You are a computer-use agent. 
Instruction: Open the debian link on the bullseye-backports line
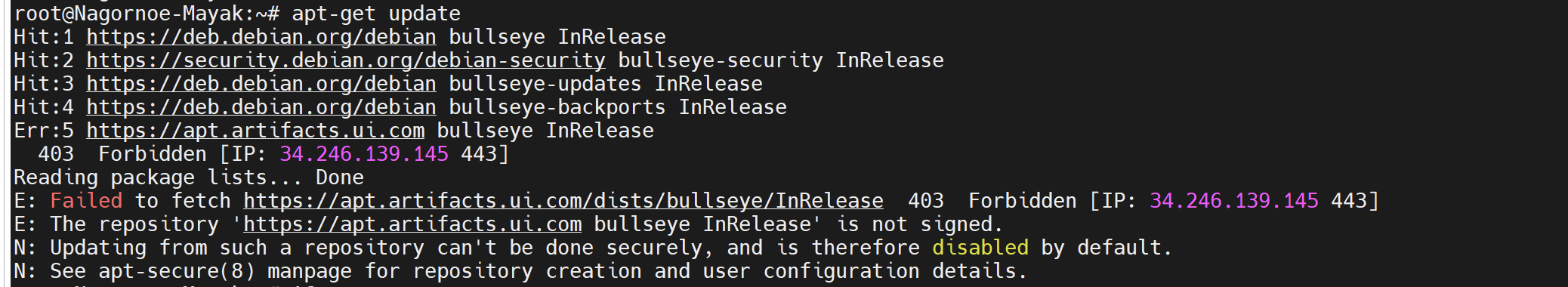(x=261, y=107)
